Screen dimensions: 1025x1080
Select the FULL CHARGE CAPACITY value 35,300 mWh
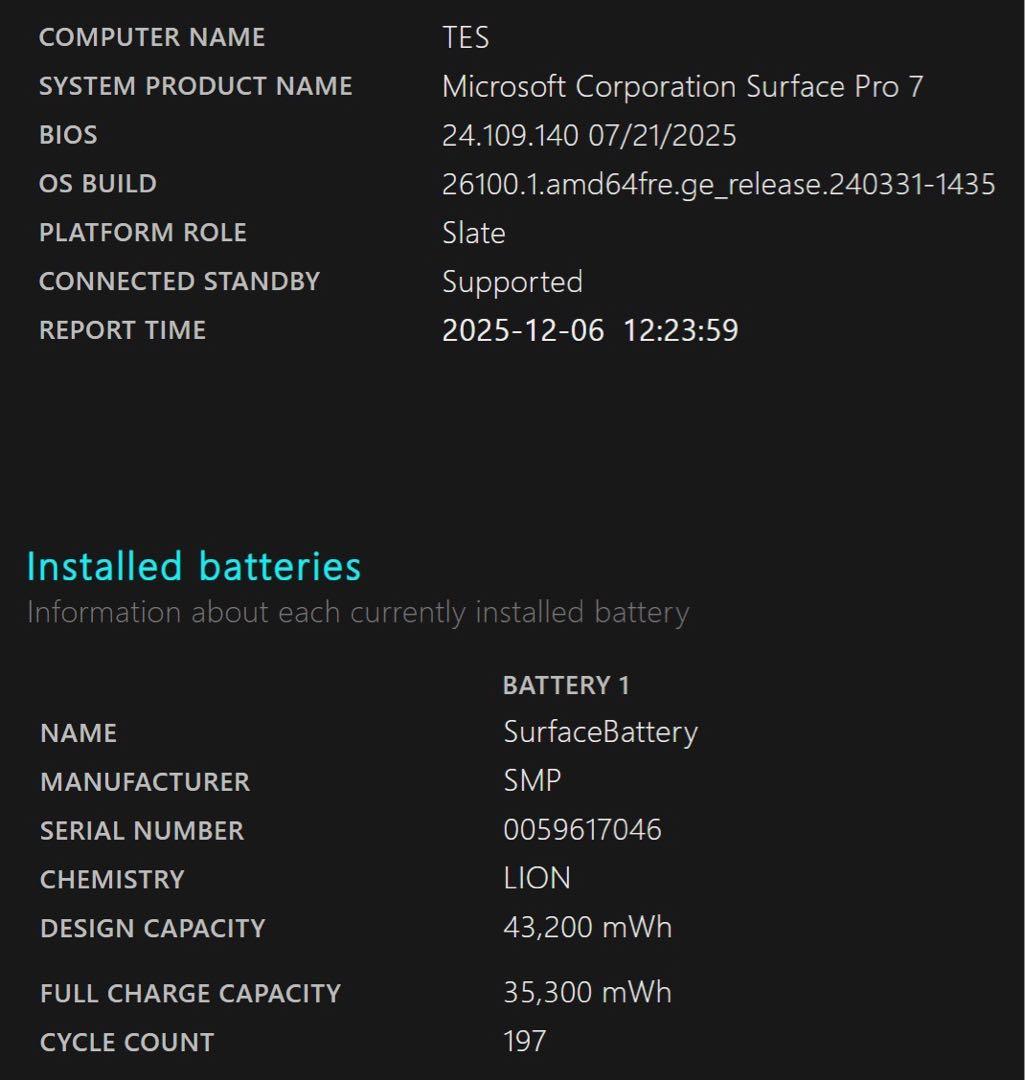(x=584, y=992)
